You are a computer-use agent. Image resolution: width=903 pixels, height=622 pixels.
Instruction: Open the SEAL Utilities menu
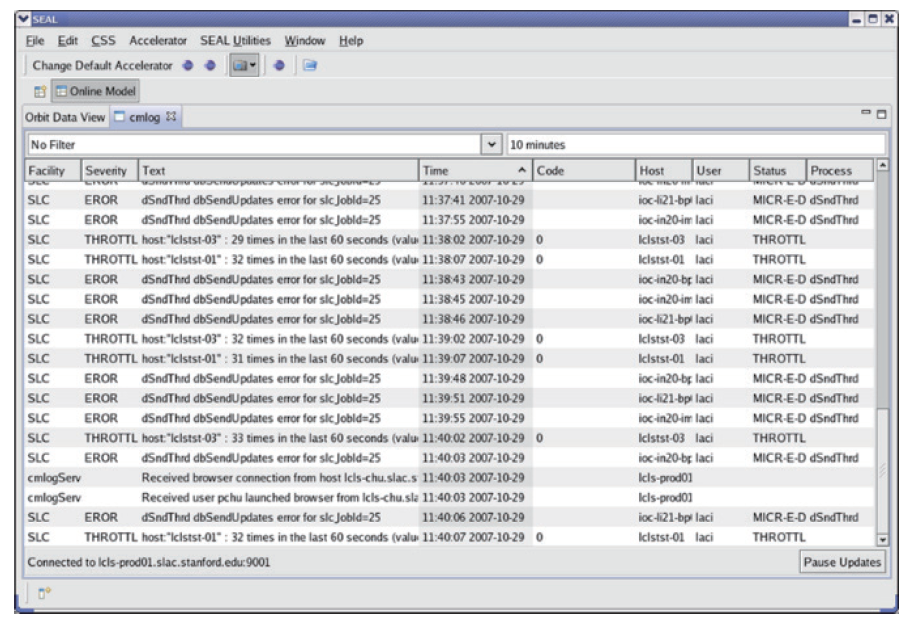tap(235, 41)
